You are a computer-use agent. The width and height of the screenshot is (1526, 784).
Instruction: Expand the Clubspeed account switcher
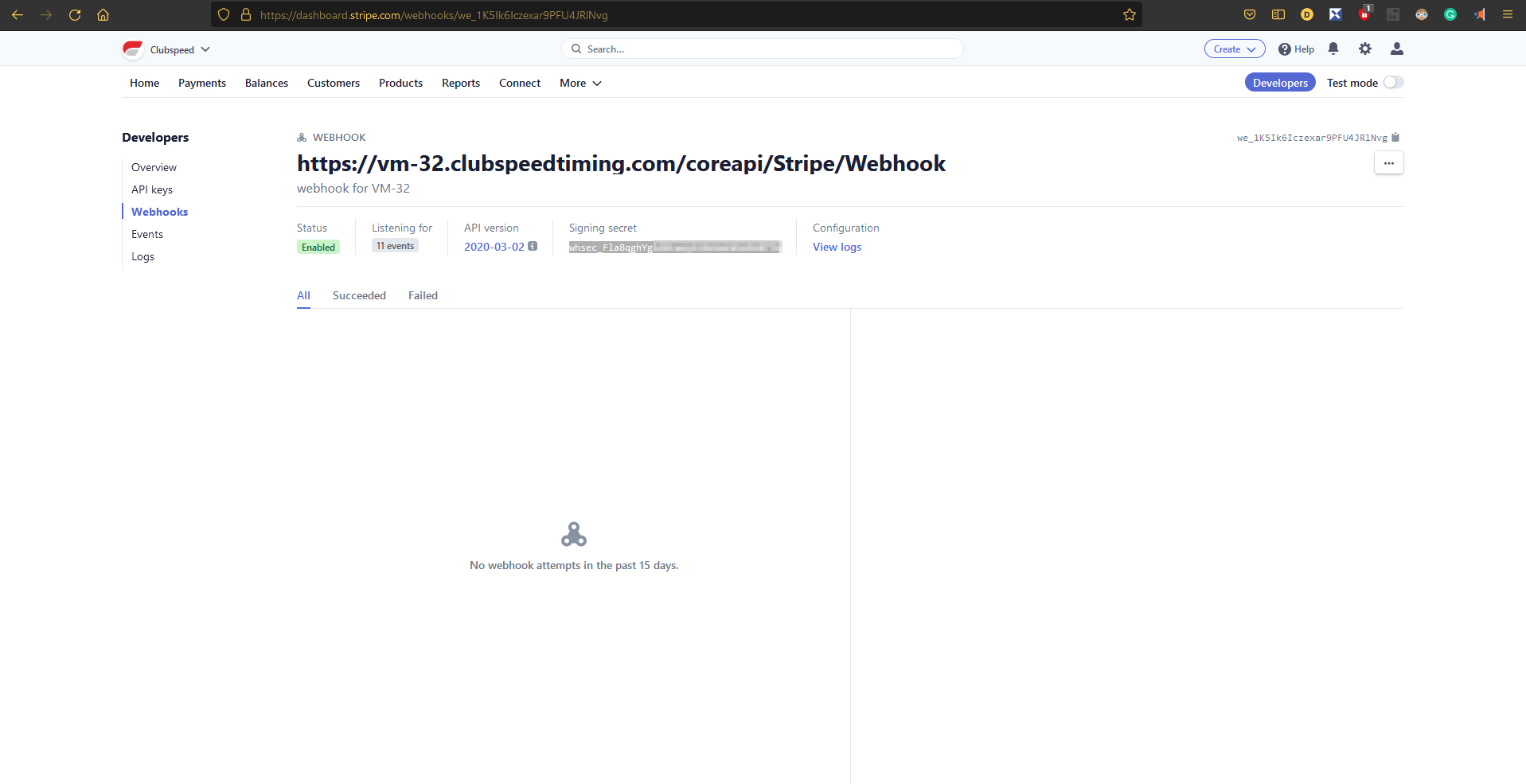pos(181,49)
